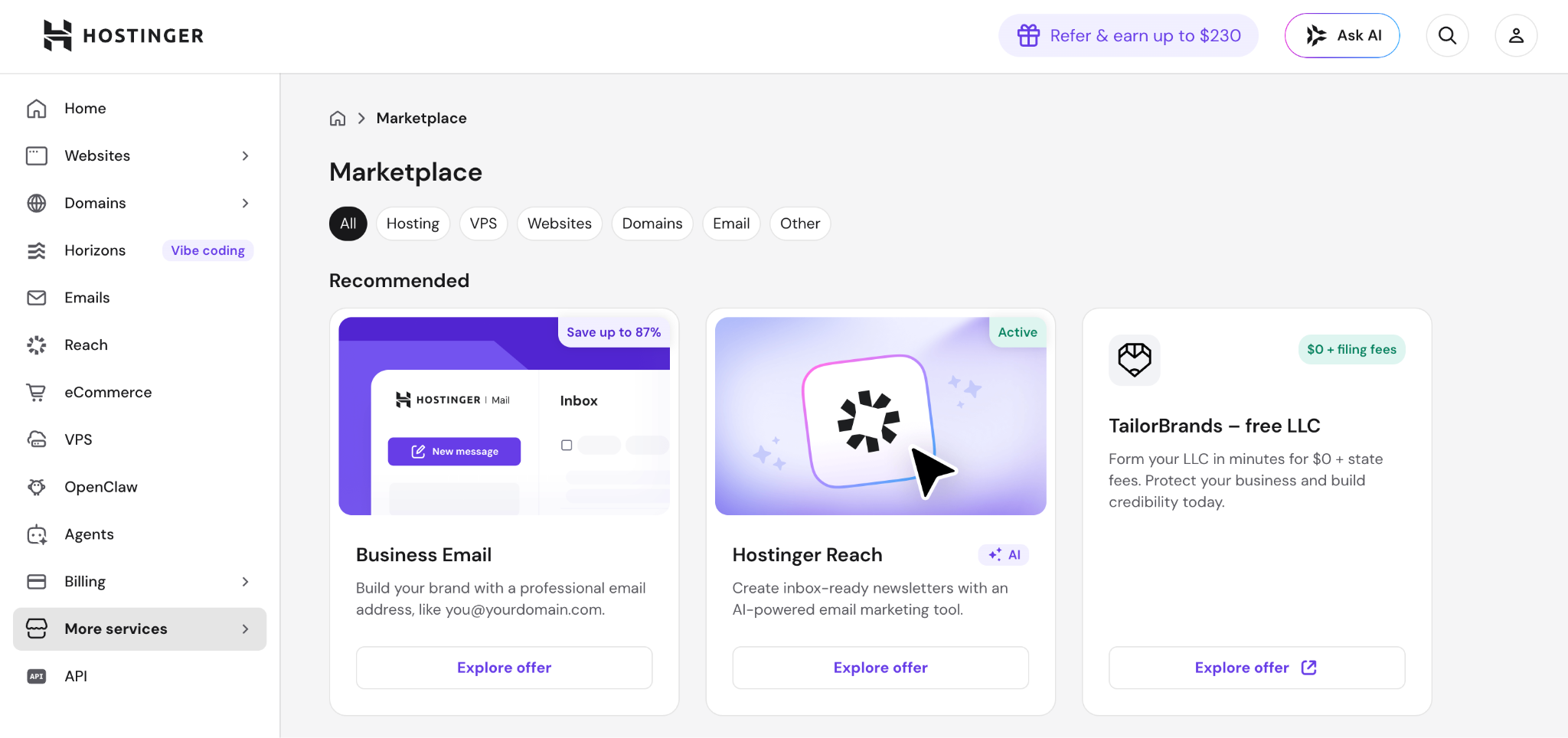Expand the Domains submenu chevron
The image size is (1568, 738).
point(245,203)
